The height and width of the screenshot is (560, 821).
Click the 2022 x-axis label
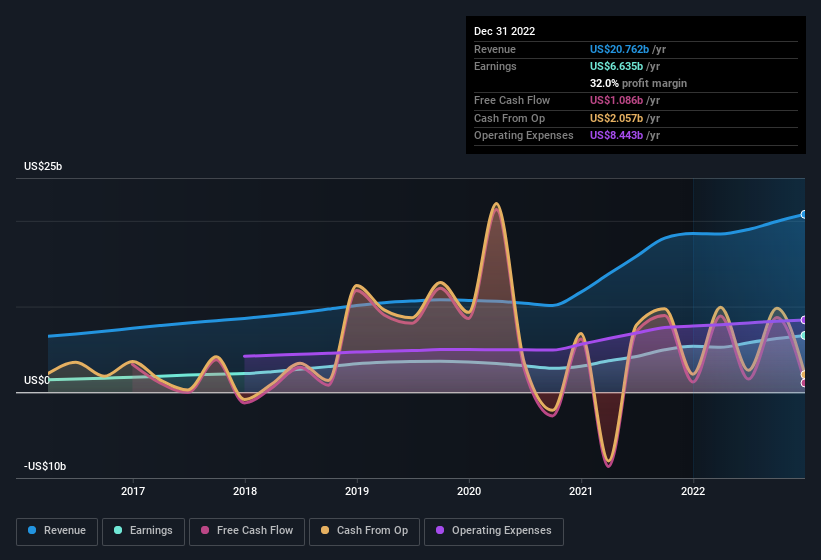693,491
